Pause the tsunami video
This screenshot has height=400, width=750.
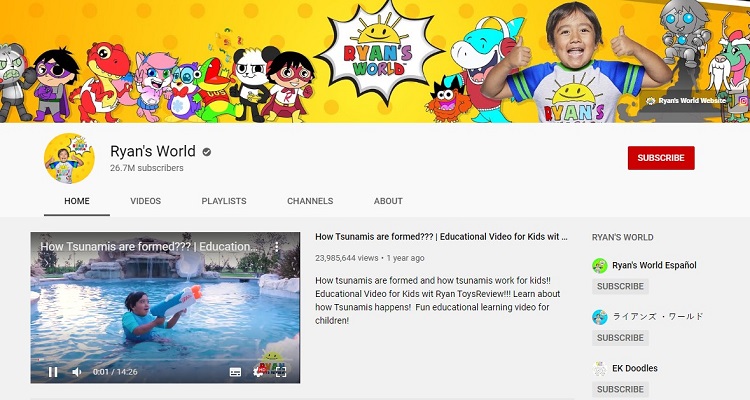tap(53, 372)
